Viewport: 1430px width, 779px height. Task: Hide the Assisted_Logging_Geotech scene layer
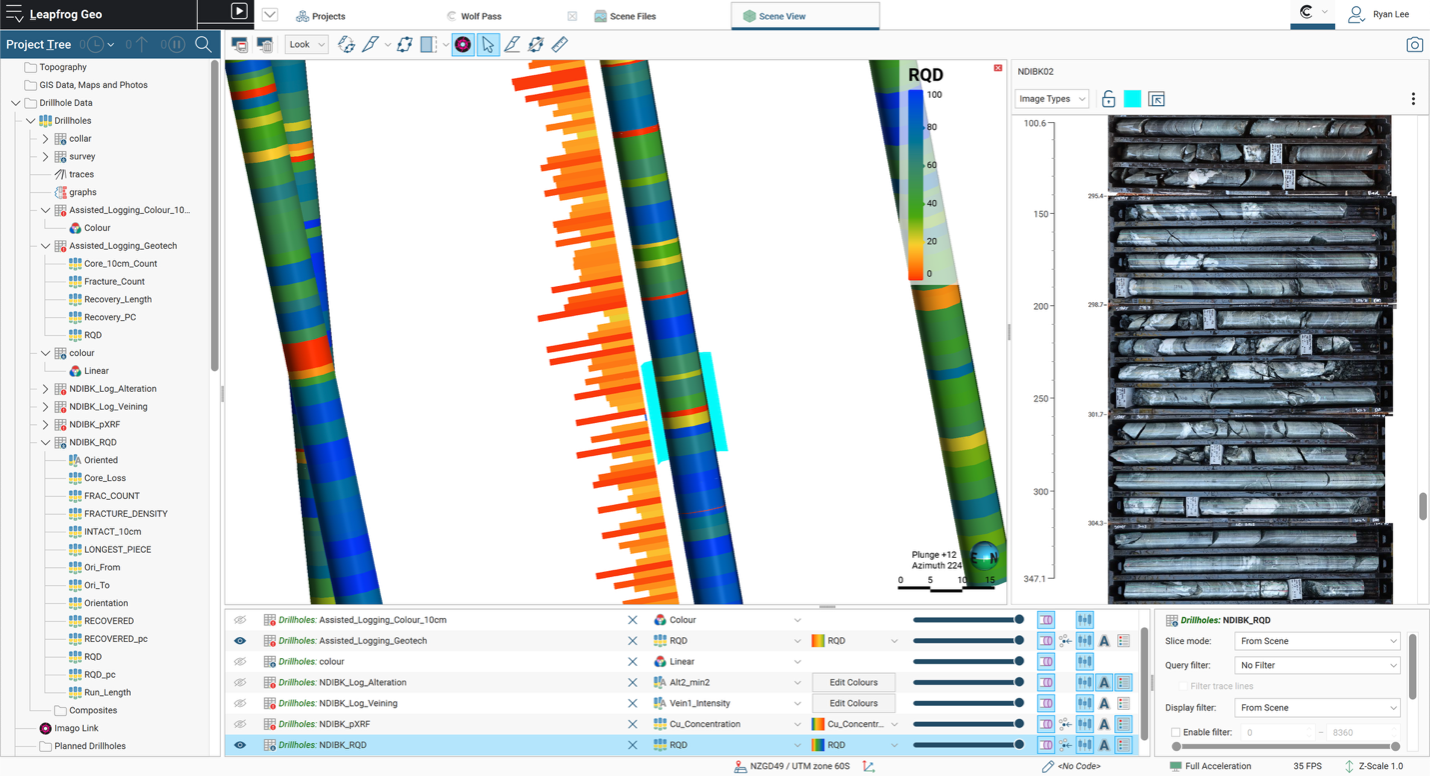point(240,641)
